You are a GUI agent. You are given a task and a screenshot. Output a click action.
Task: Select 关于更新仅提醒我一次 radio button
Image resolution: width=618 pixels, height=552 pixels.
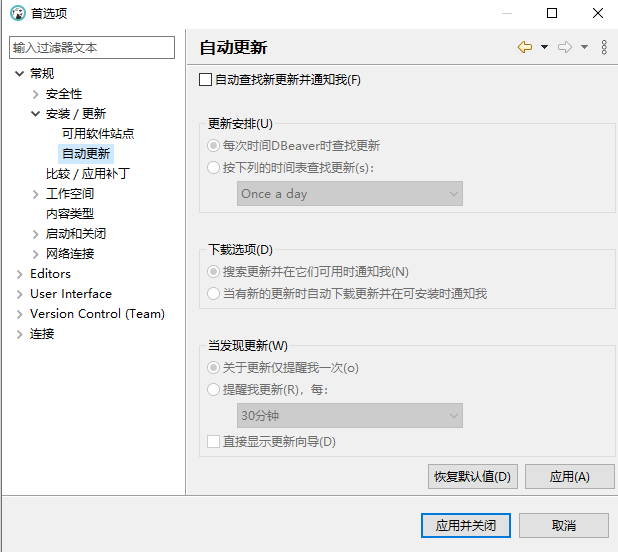(213, 368)
